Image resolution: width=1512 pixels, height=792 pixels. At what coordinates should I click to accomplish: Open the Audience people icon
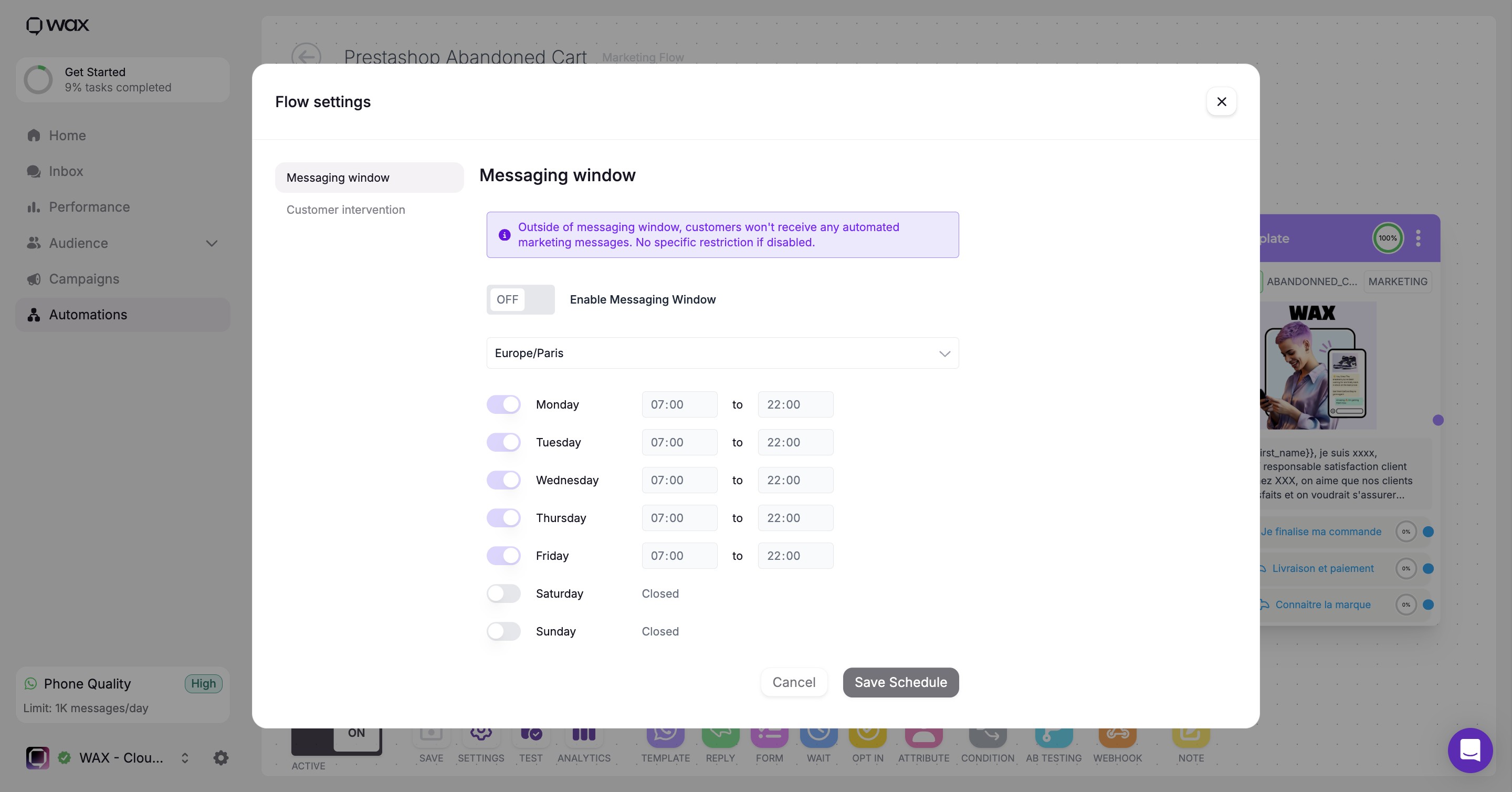(x=34, y=243)
